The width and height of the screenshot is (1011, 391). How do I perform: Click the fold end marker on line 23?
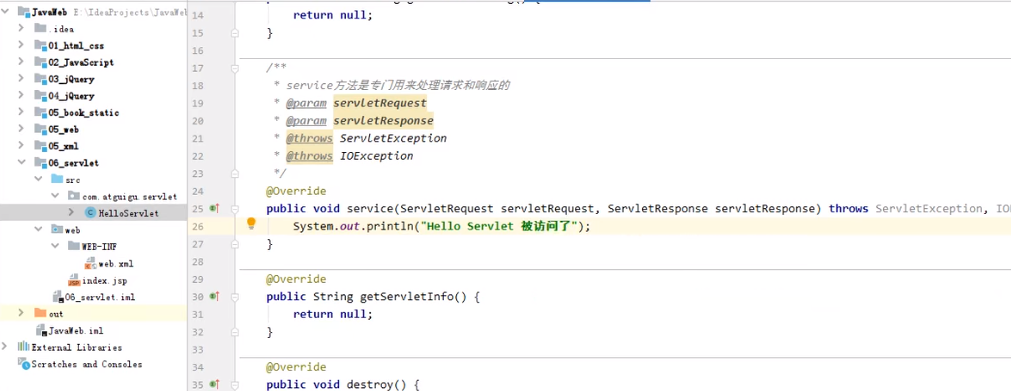coord(235,174)
